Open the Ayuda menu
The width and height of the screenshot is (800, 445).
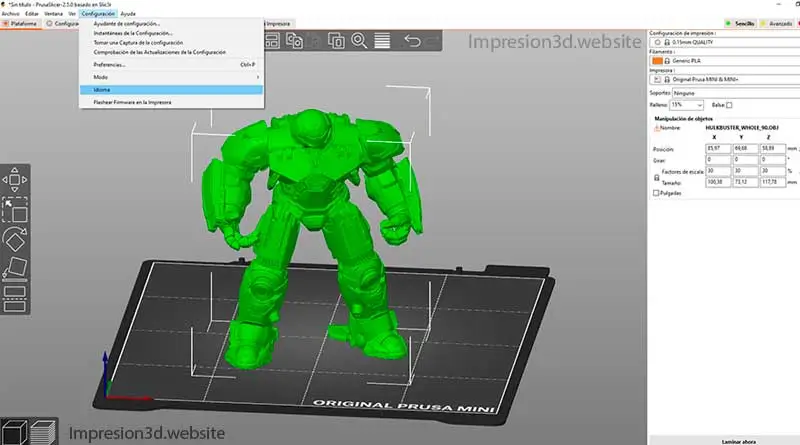coord(128,14)
